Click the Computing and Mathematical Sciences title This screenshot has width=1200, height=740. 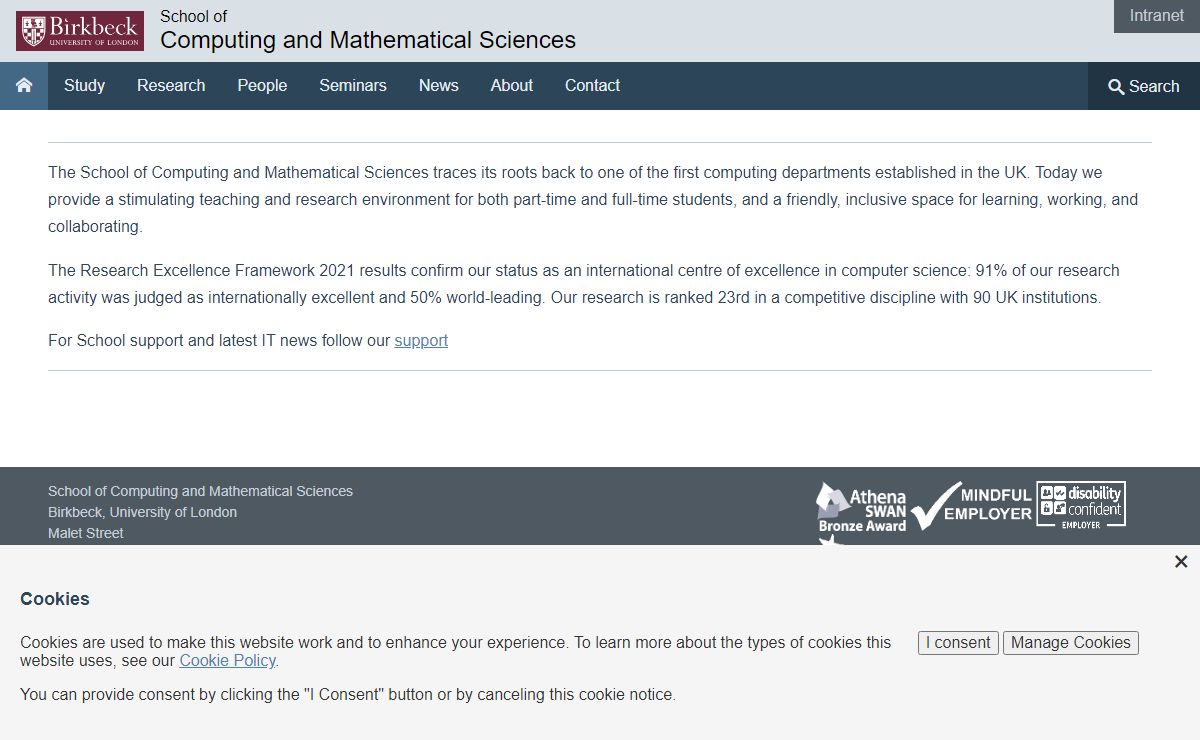coord(368,40)
